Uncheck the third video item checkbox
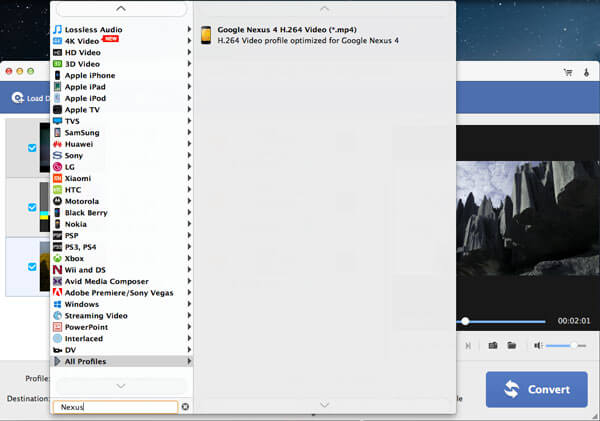Viewport: 600px width, 421px height. (32, 266)
